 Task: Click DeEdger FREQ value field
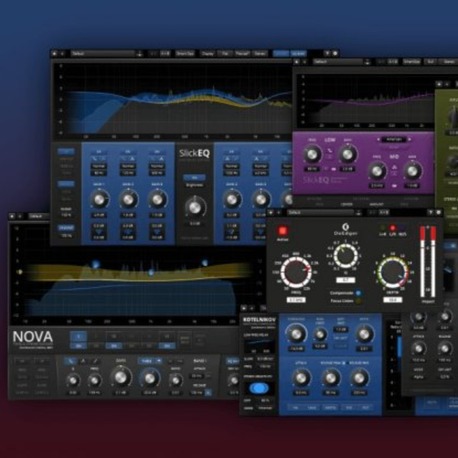point(296,300)
